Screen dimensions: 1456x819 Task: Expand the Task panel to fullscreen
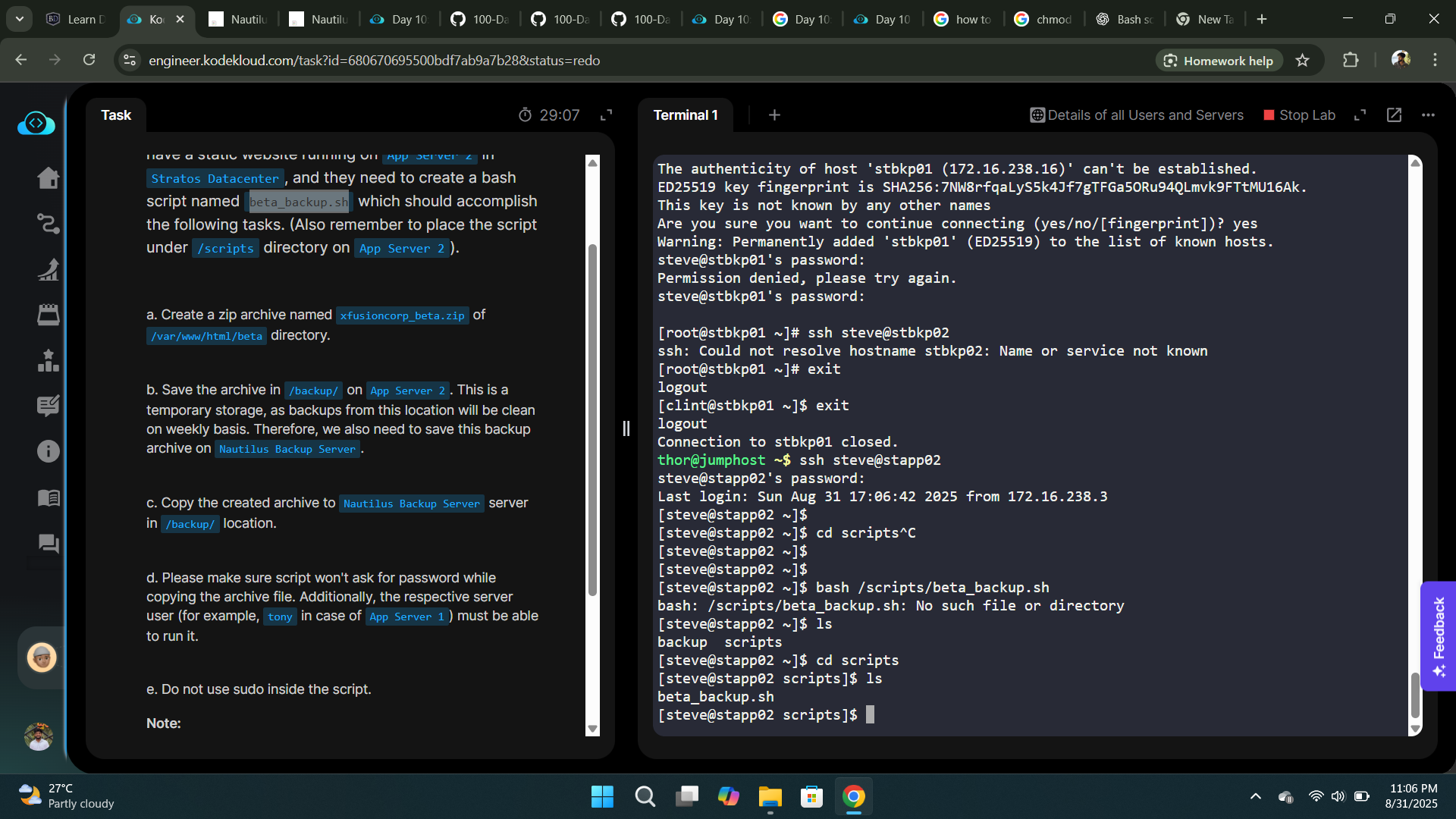[x=606, y=115]
